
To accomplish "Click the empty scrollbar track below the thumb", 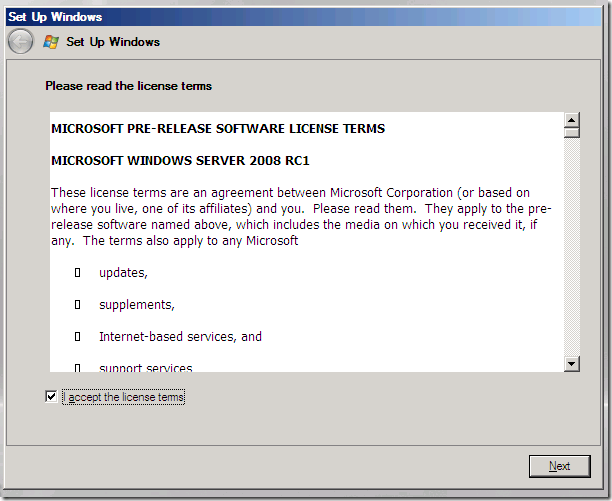I will pyautogui.click(x=572, y=250).
